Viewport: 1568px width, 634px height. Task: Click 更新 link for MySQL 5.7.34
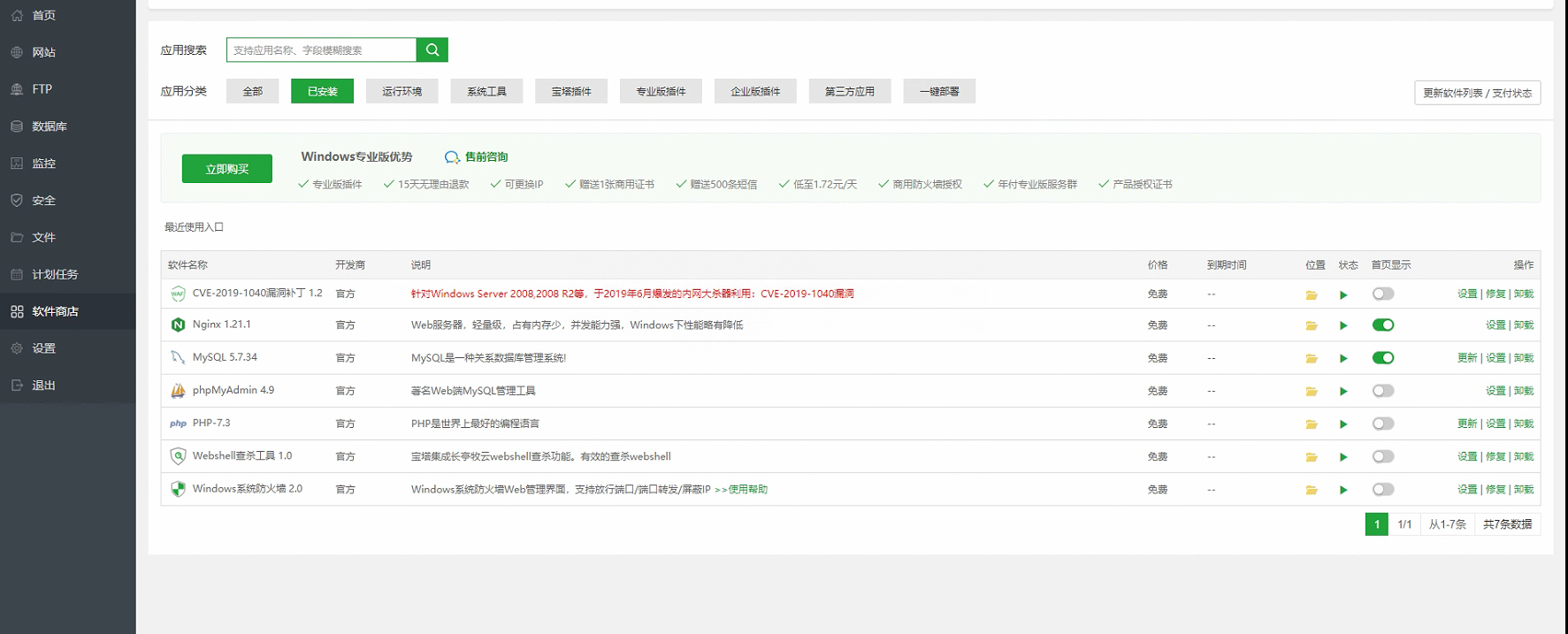click(x=1466, y=358)
